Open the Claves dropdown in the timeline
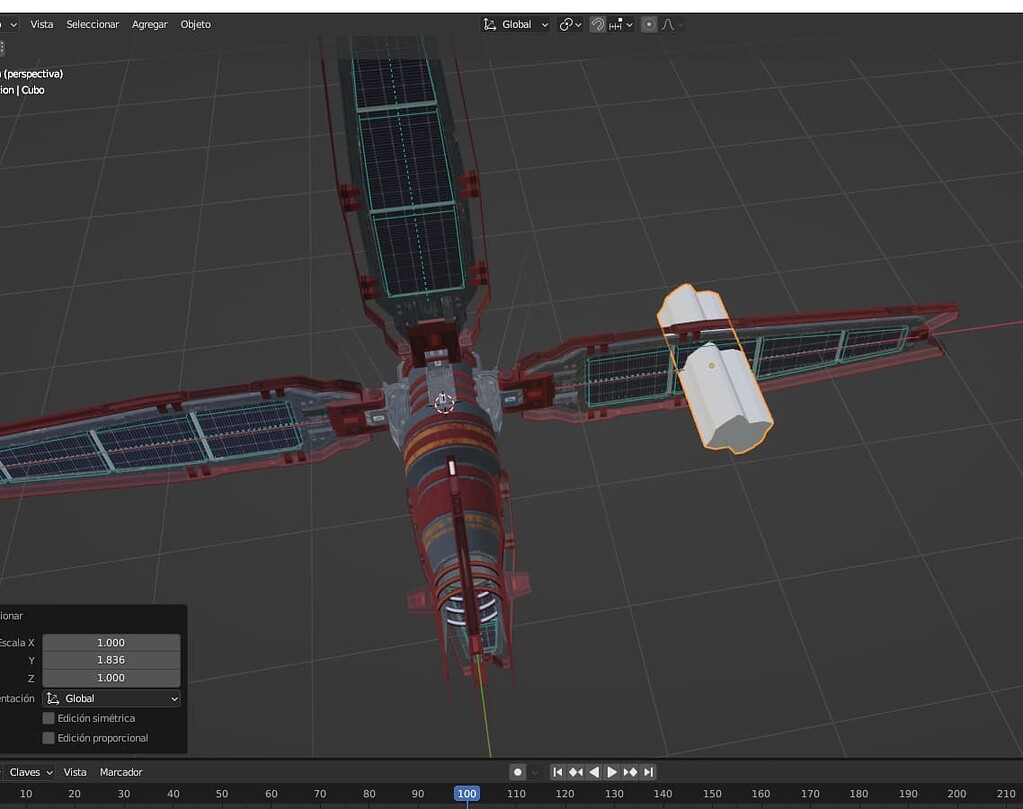Viewport: 1023px width, 809px height. (x=24, y=771)
